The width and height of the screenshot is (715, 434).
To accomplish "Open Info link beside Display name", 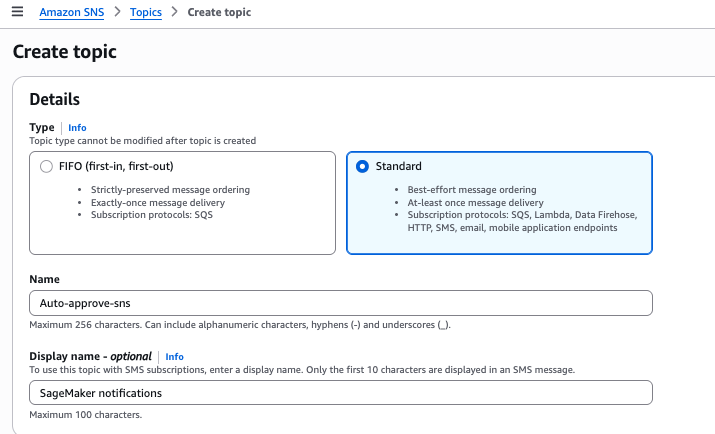I will coord(174,356).
